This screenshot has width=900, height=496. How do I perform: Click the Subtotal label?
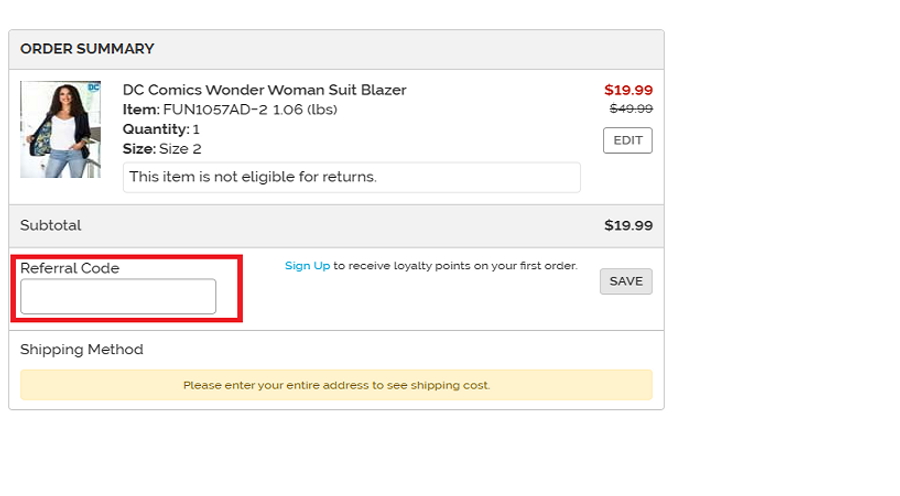click(x=51, y=226)
